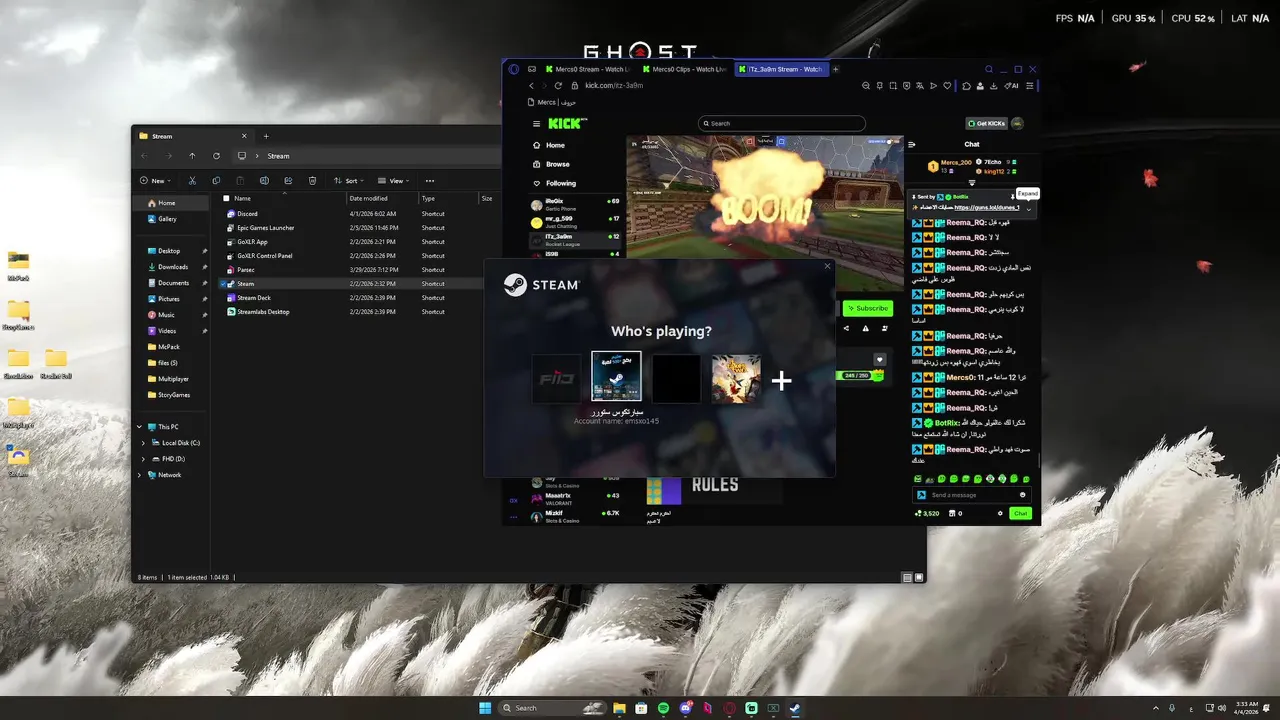Select Parsec shortcut in file list

click(360, 270)
